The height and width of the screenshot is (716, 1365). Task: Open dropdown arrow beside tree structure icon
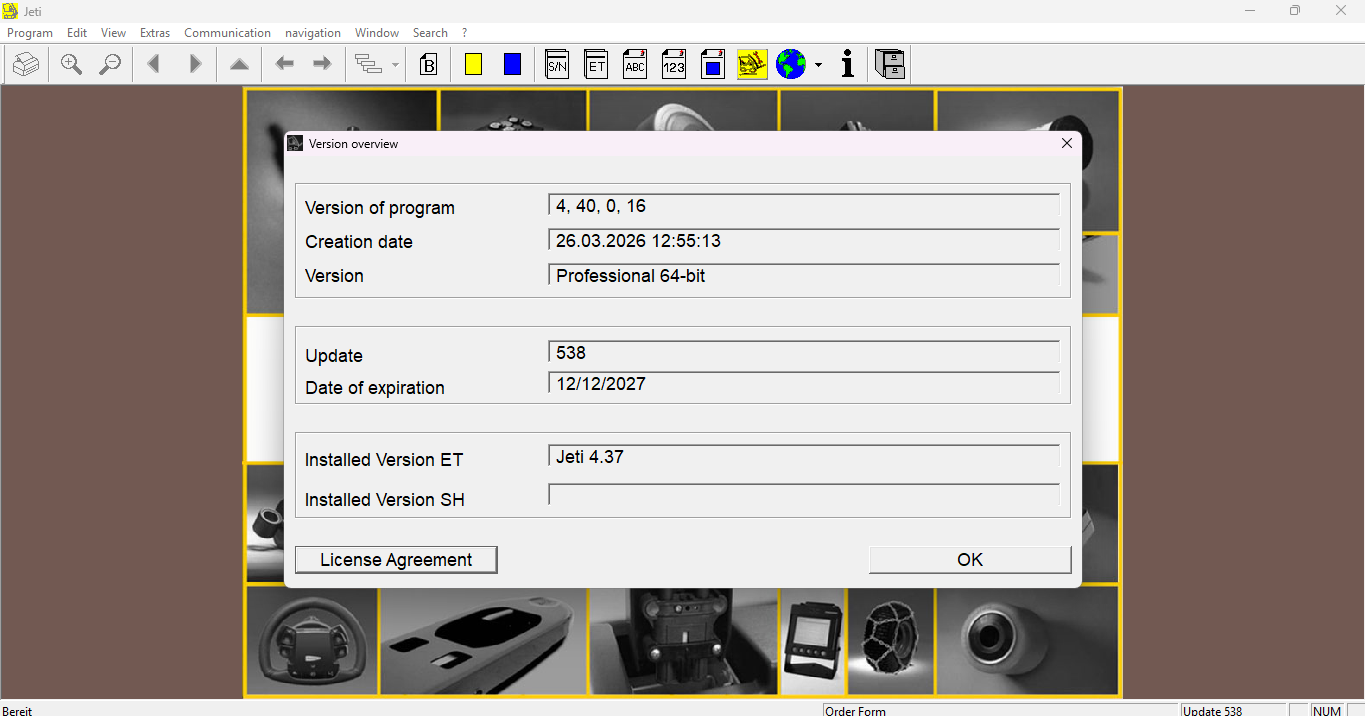(395, 66)
